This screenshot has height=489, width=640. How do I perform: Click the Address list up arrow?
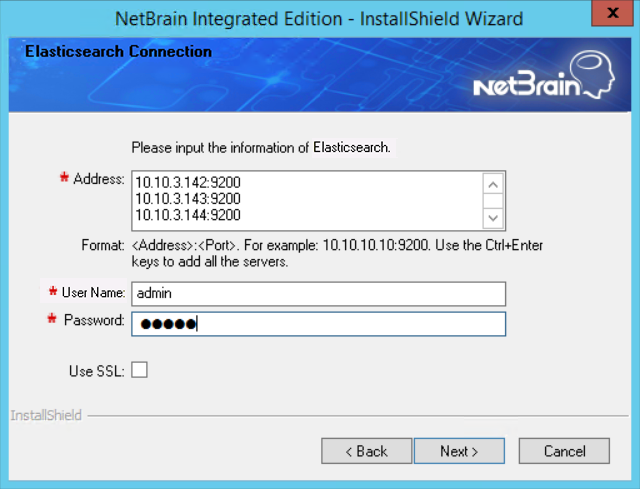click(x=493, y=185)
